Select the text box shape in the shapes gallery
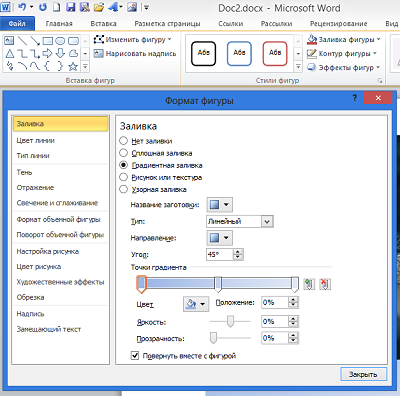 tap(9, 41)
